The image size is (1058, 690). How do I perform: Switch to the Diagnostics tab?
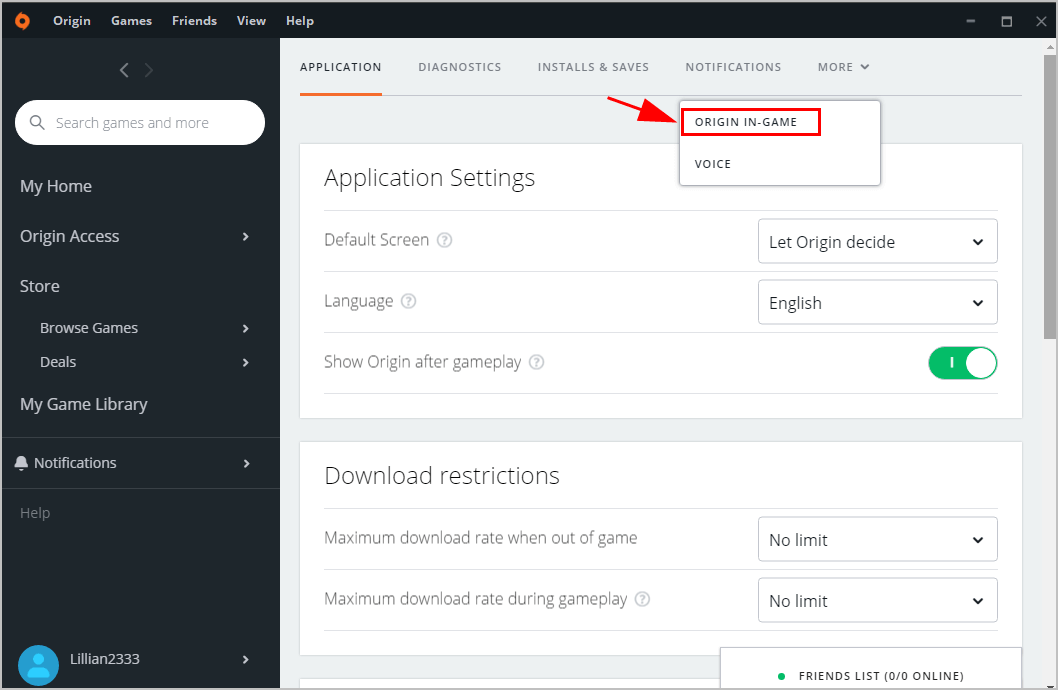point(460,67)
